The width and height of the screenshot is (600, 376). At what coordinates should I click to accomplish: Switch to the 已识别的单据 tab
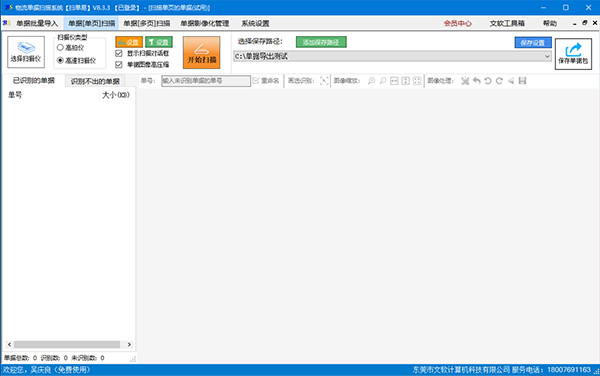click(34, 80)
